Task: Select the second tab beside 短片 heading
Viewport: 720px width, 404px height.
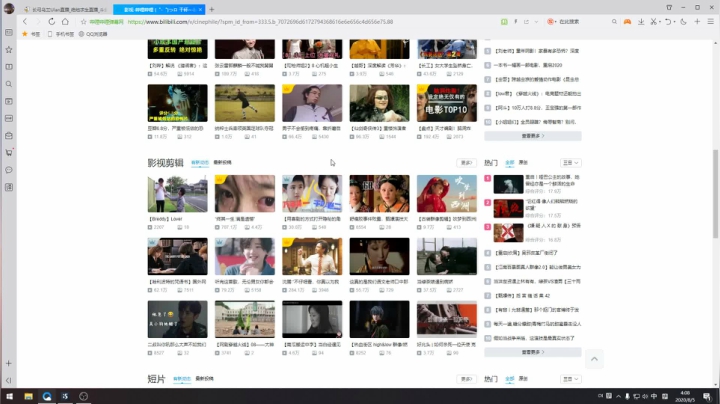Action: click(x=205, y=379)
